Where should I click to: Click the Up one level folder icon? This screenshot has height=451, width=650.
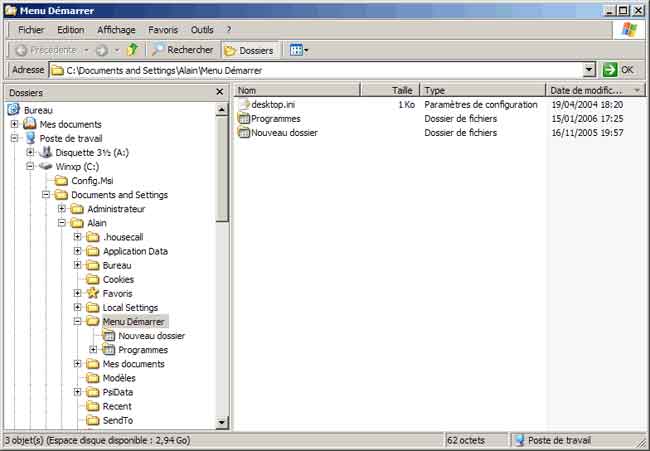(x=132, y=50)
